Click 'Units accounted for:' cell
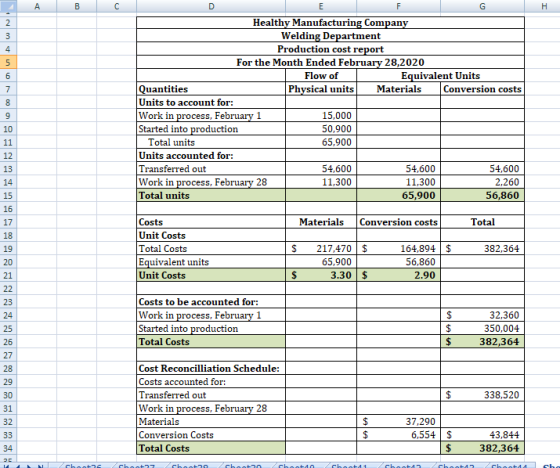 click(211, 156)
